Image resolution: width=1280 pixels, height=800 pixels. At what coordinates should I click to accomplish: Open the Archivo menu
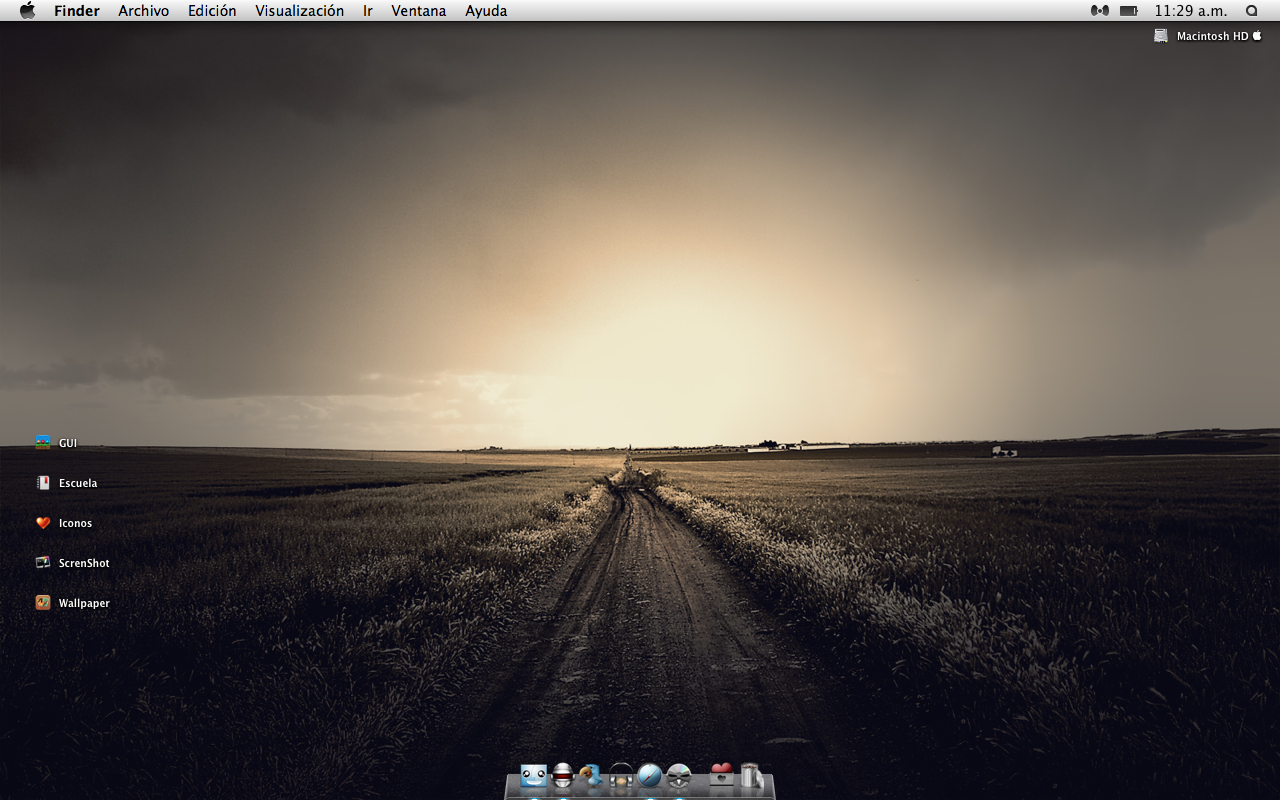click(144, 11)
